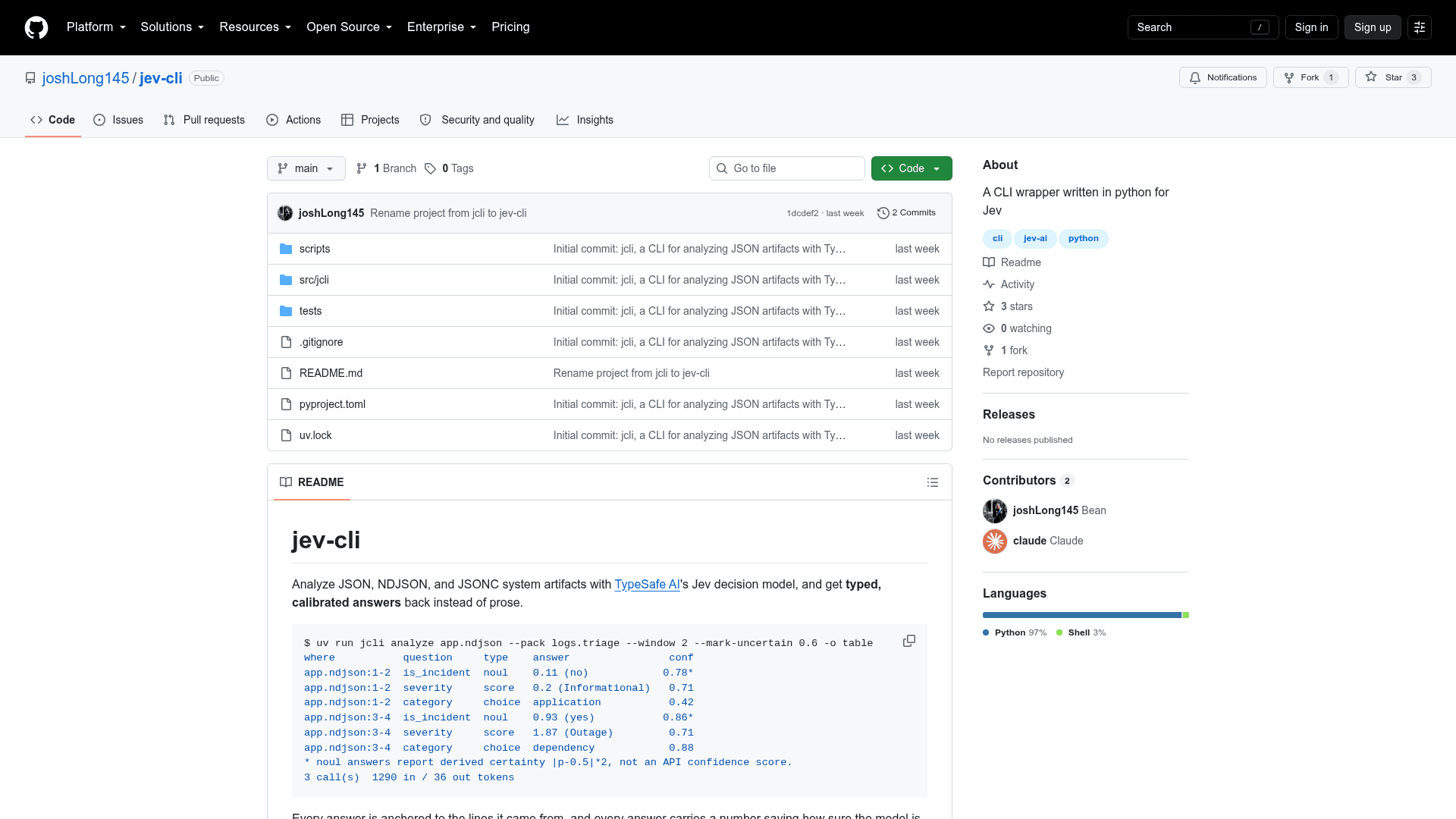This screenshot has height=819, width=1456.
Task: Open the main branch selector dropdown
Action: pos(306,168)
